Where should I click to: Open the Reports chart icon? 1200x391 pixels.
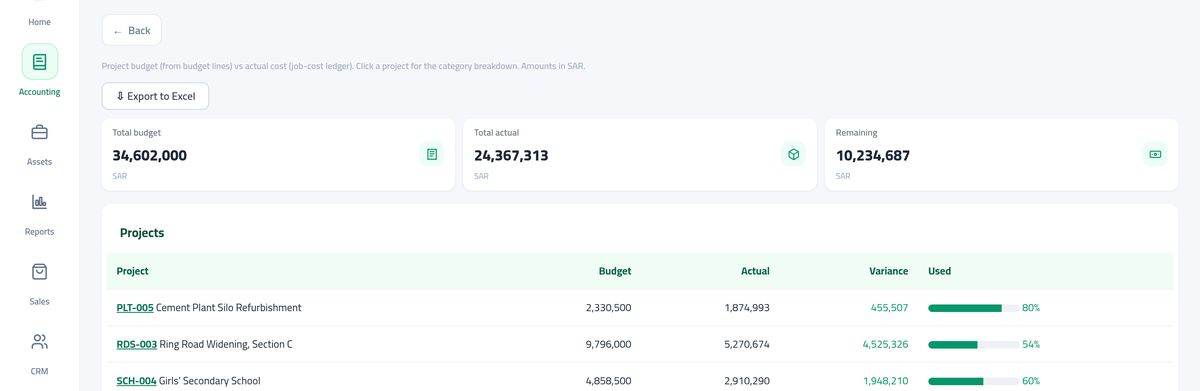(40, 202)
